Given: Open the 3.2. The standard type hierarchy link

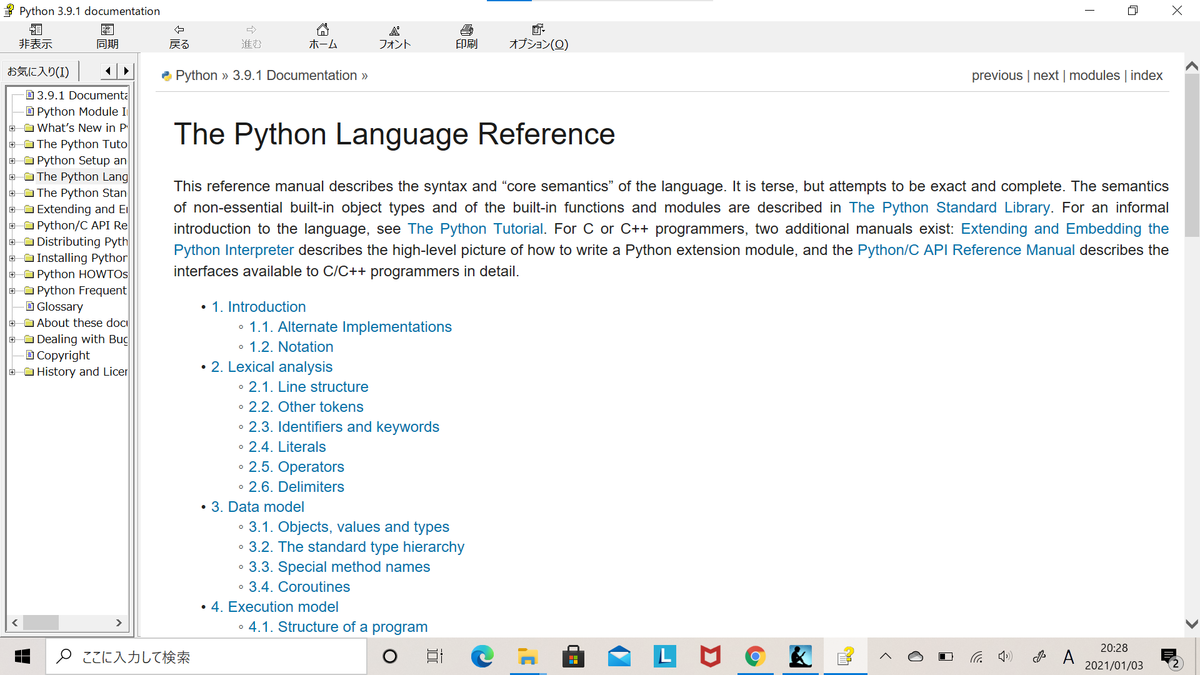Looking at the screenshot, I should 357,547.
